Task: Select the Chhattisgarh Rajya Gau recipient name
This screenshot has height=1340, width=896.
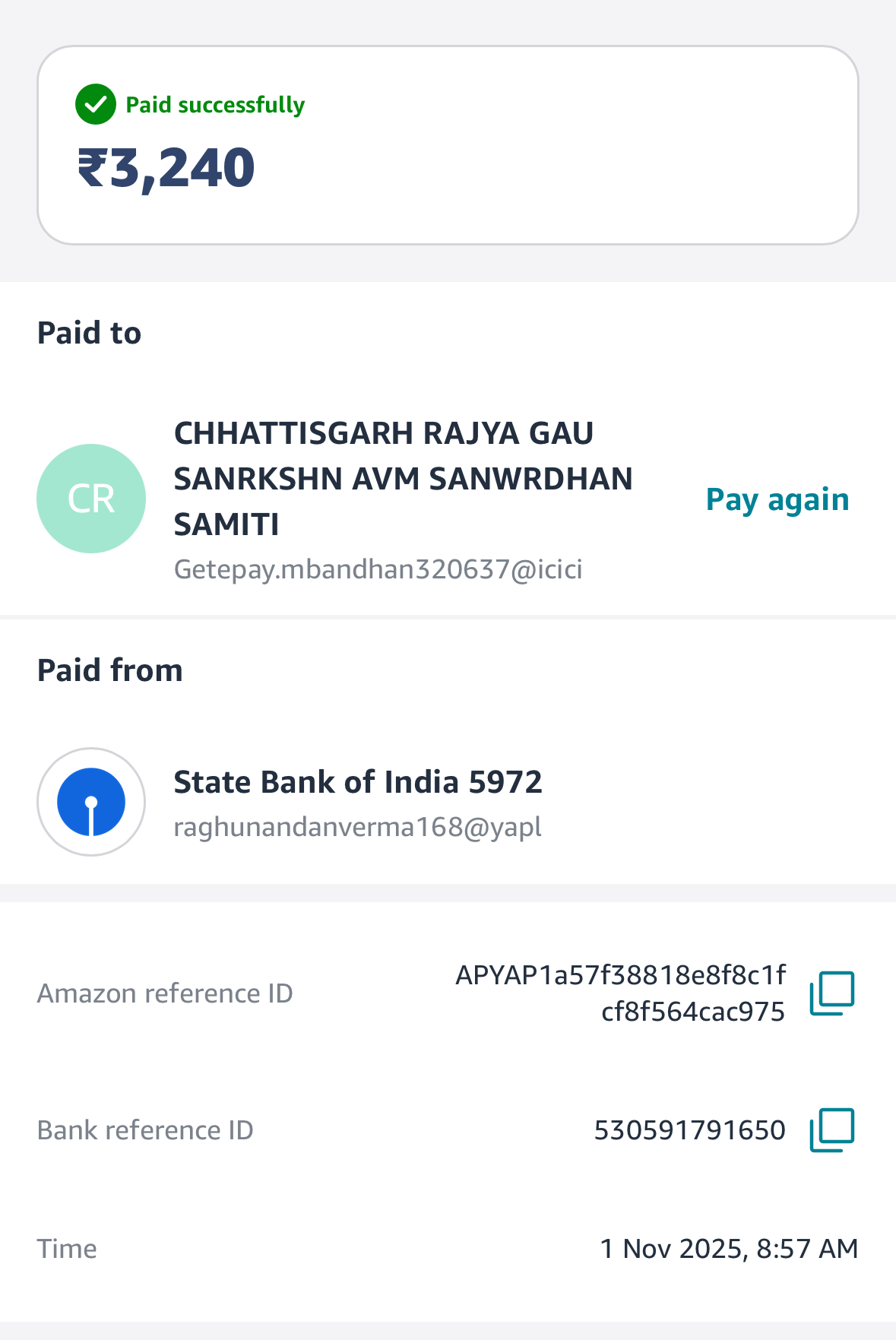Action: pyautogui.click(x=403, y=478)
